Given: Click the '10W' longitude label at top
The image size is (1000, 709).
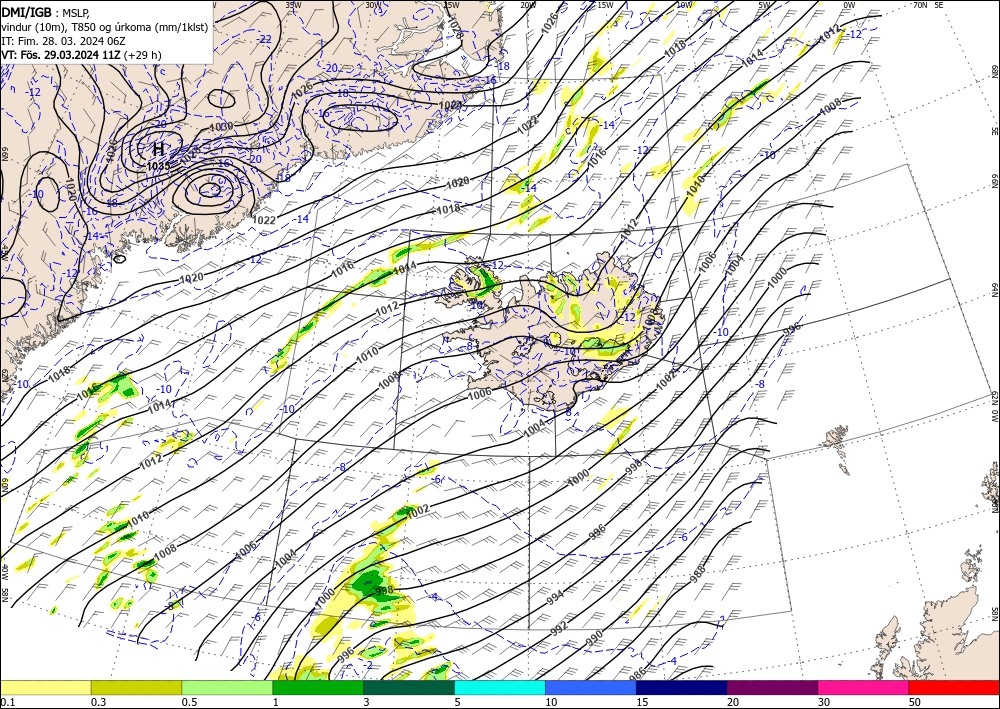Looking at the screenshot, I should tap(684, 5).
